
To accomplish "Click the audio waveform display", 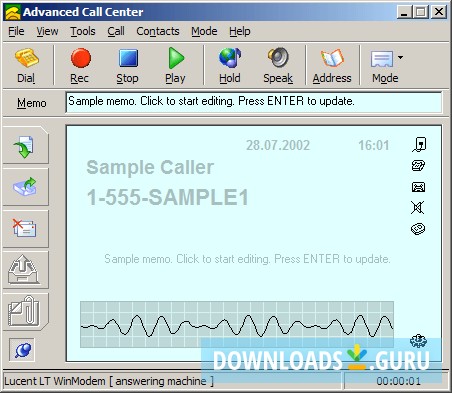I will pos(237,324).
